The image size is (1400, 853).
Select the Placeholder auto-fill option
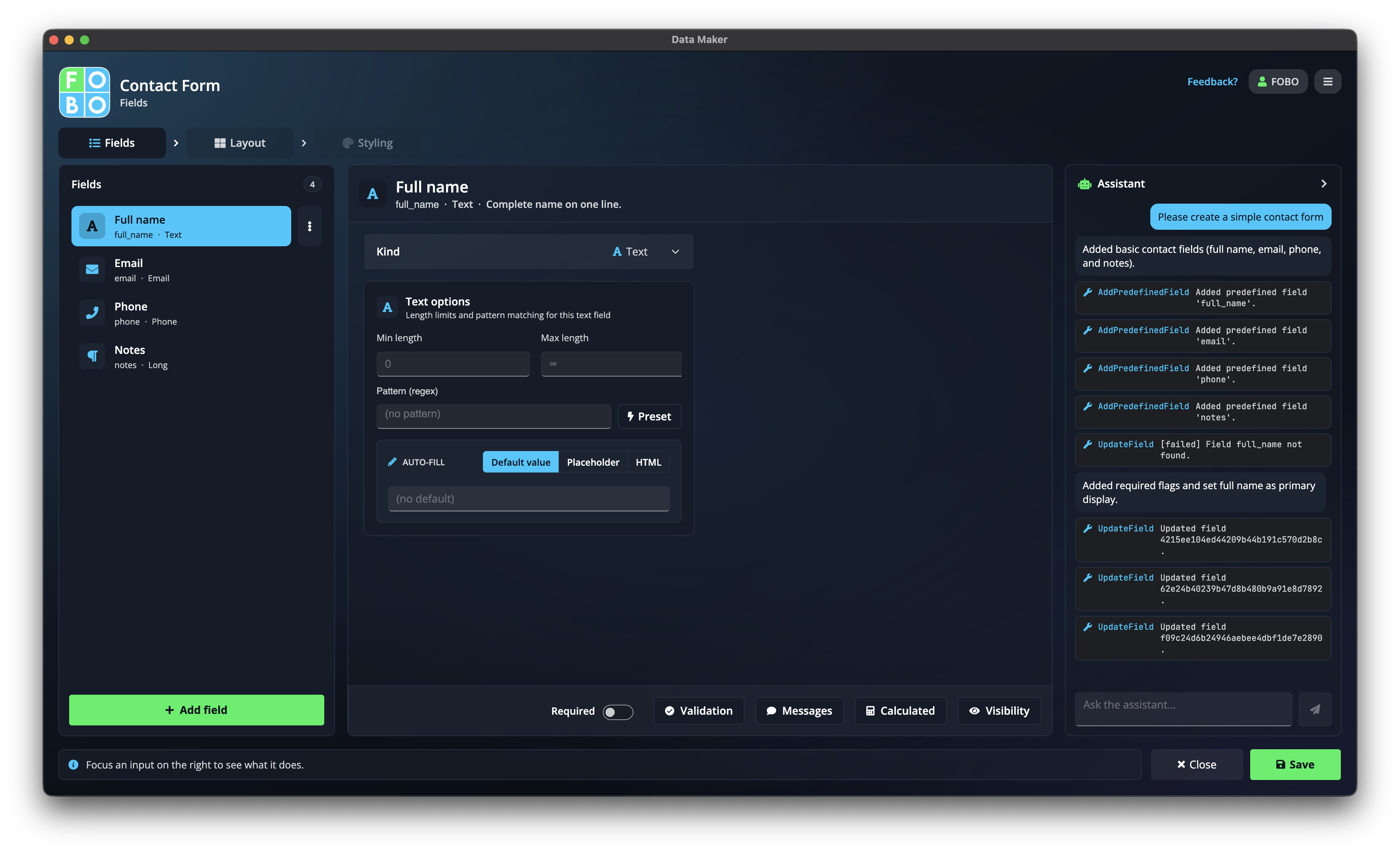(x=592, y=462)
